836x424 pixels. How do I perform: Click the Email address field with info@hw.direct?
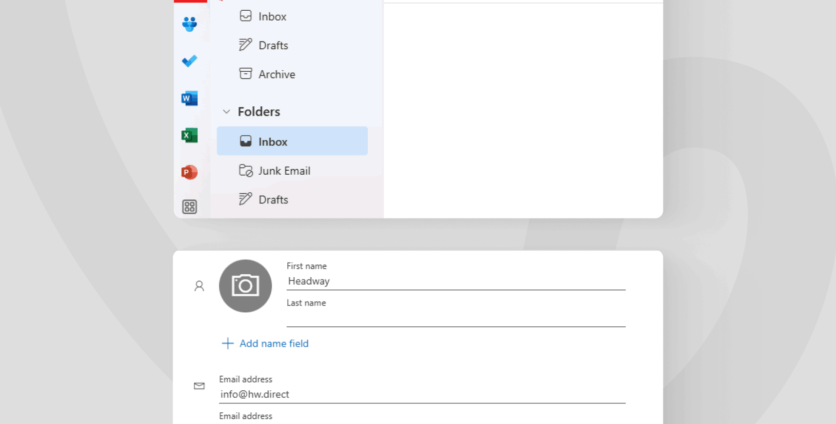pyautogui.click(x=422, y=394)
